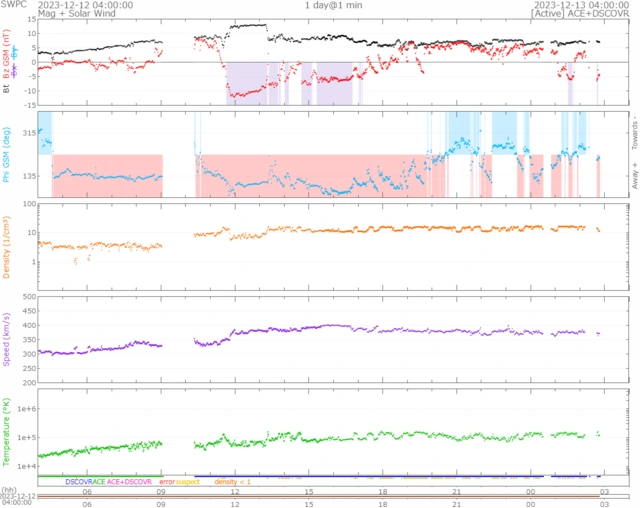Image resolution: width=640 pixels, height=508 pixels.
Task: Click the '(hh)' time unit label
Action: [9, 490]
